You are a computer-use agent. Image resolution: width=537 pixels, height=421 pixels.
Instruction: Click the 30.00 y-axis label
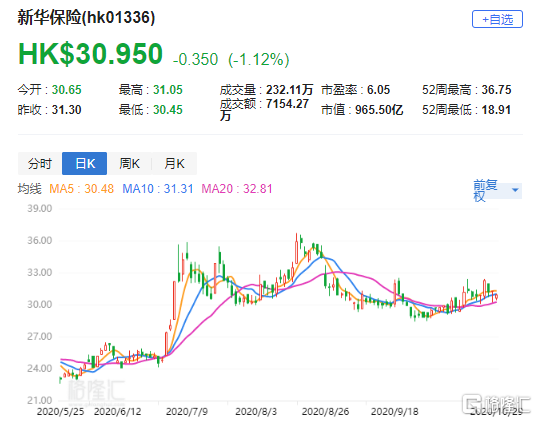point(40,304)
